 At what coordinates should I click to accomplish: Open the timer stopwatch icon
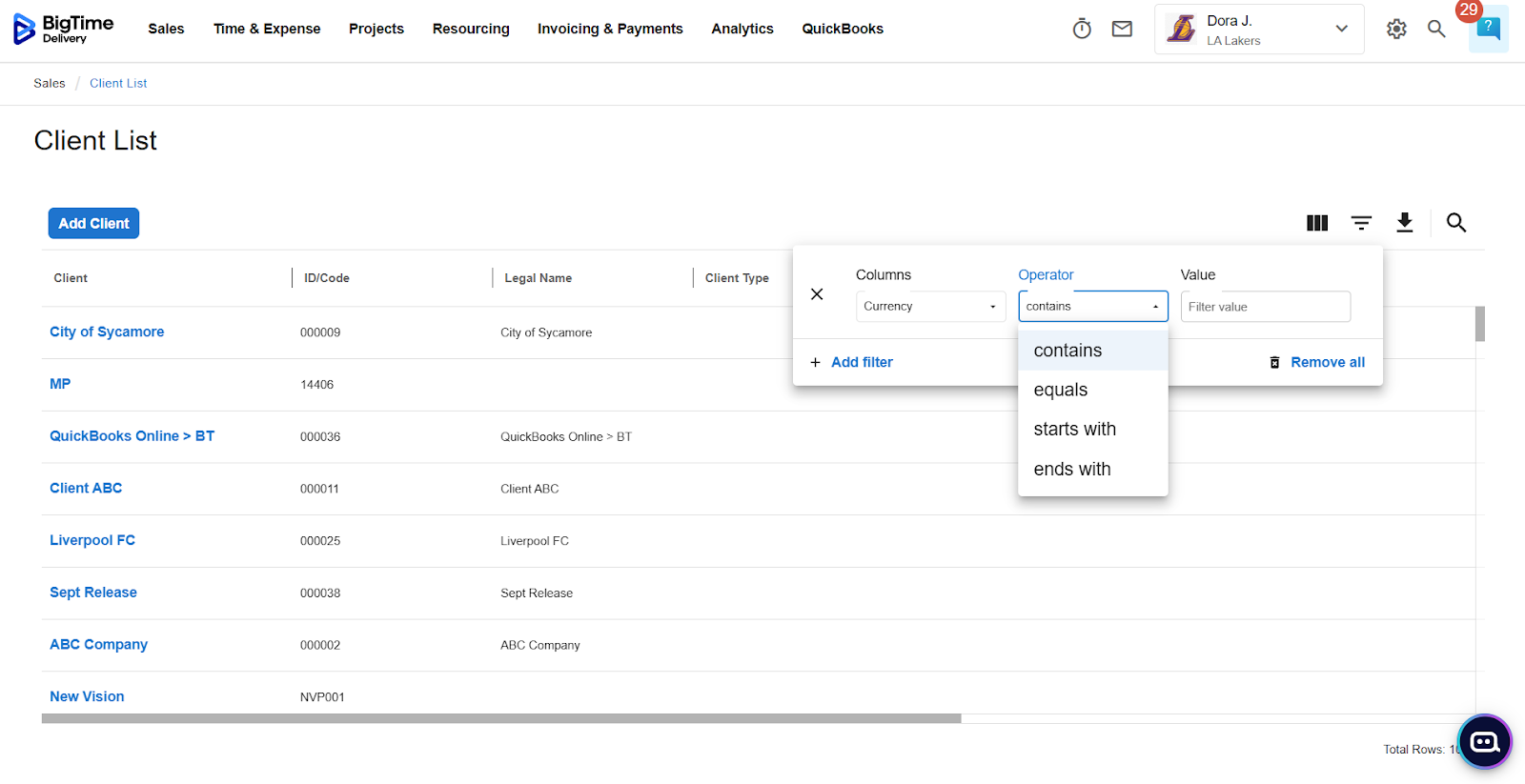coord(1082,29)
